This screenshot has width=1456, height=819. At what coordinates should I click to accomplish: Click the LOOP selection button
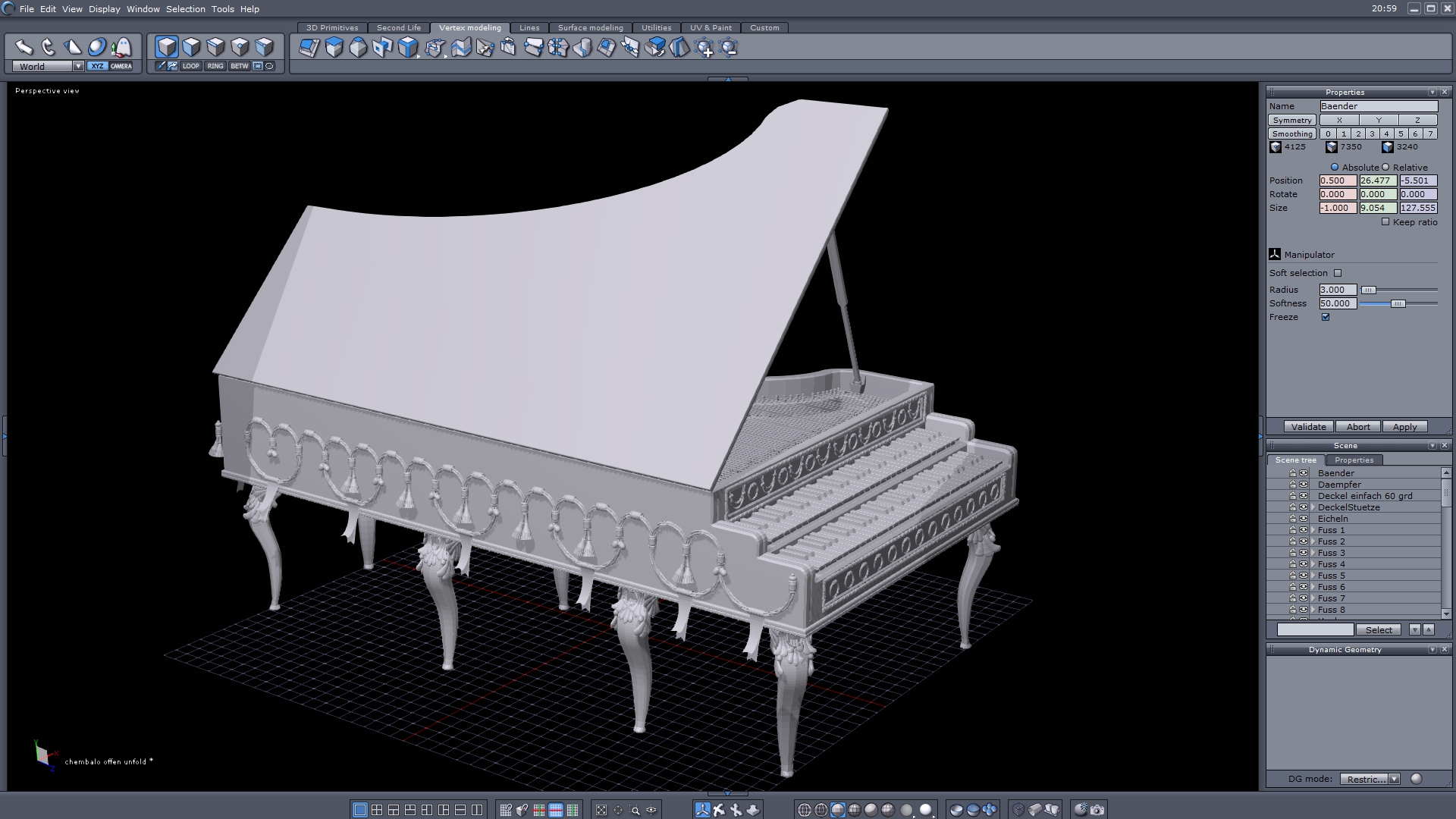[x=190, y=66]
